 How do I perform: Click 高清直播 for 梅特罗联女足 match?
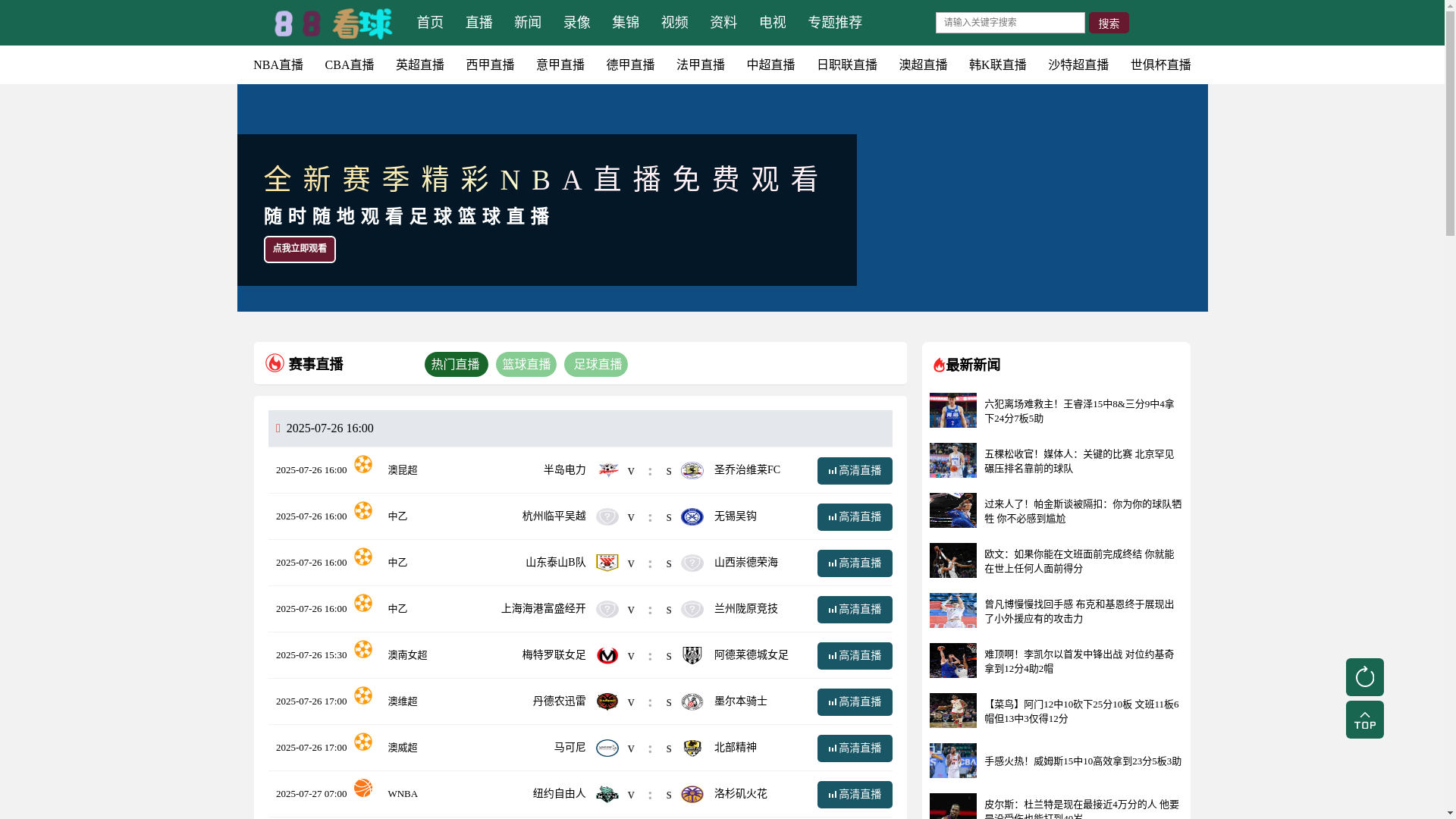(x=855, y=656)
